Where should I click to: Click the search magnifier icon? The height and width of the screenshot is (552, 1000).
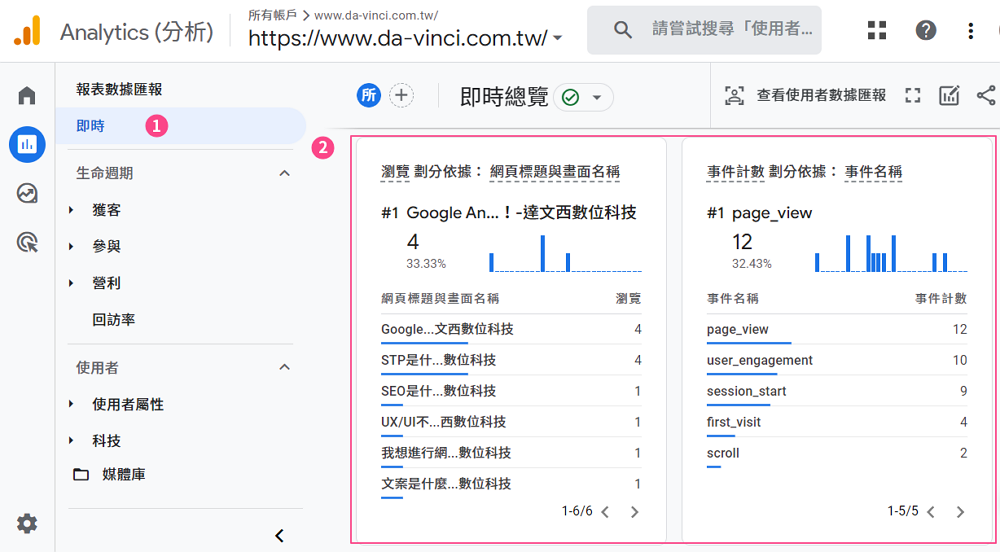click(622, 30)
